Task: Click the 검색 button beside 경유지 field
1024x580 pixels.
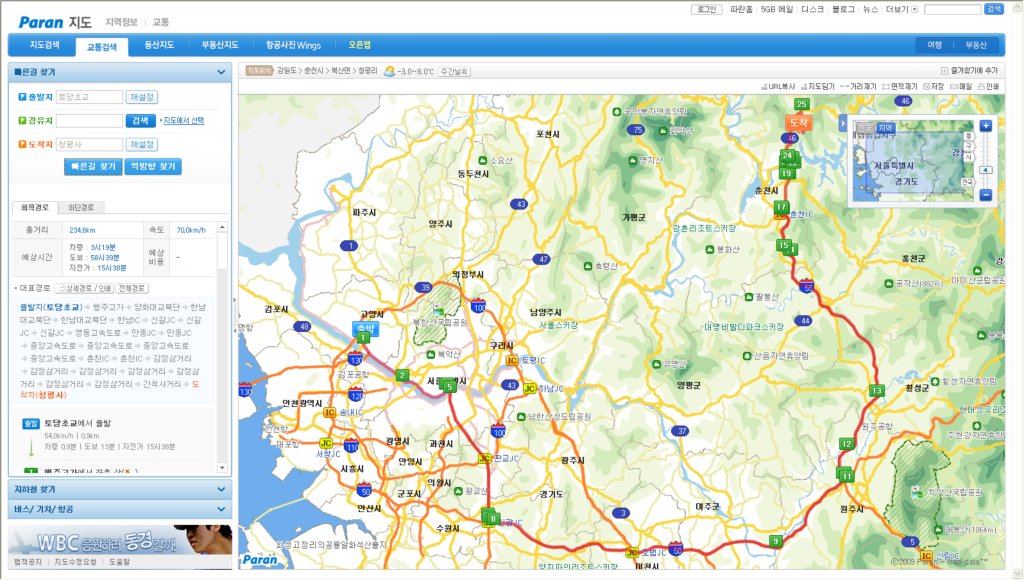Action: pos(140,120)
